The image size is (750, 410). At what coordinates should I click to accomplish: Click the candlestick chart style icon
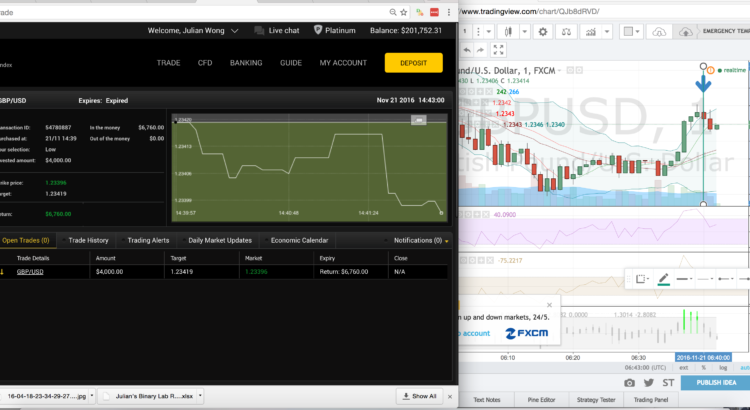point(508,32)
